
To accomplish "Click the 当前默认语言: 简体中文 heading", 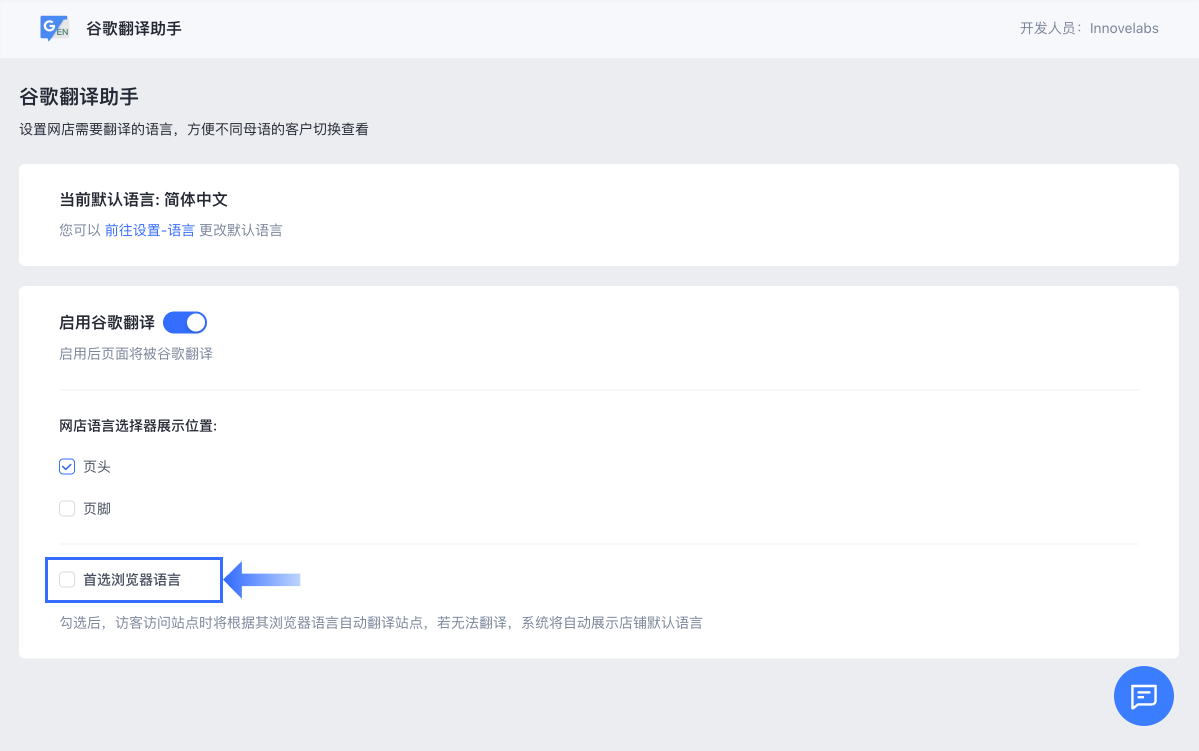I will tap(144, 200).
